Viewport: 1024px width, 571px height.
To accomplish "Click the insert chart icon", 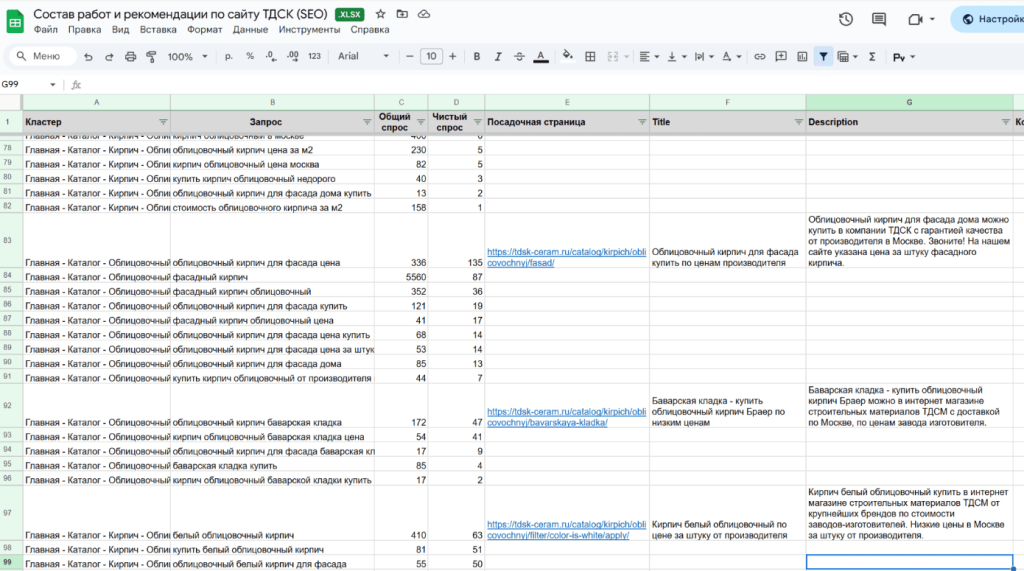I will pos(802,57).
